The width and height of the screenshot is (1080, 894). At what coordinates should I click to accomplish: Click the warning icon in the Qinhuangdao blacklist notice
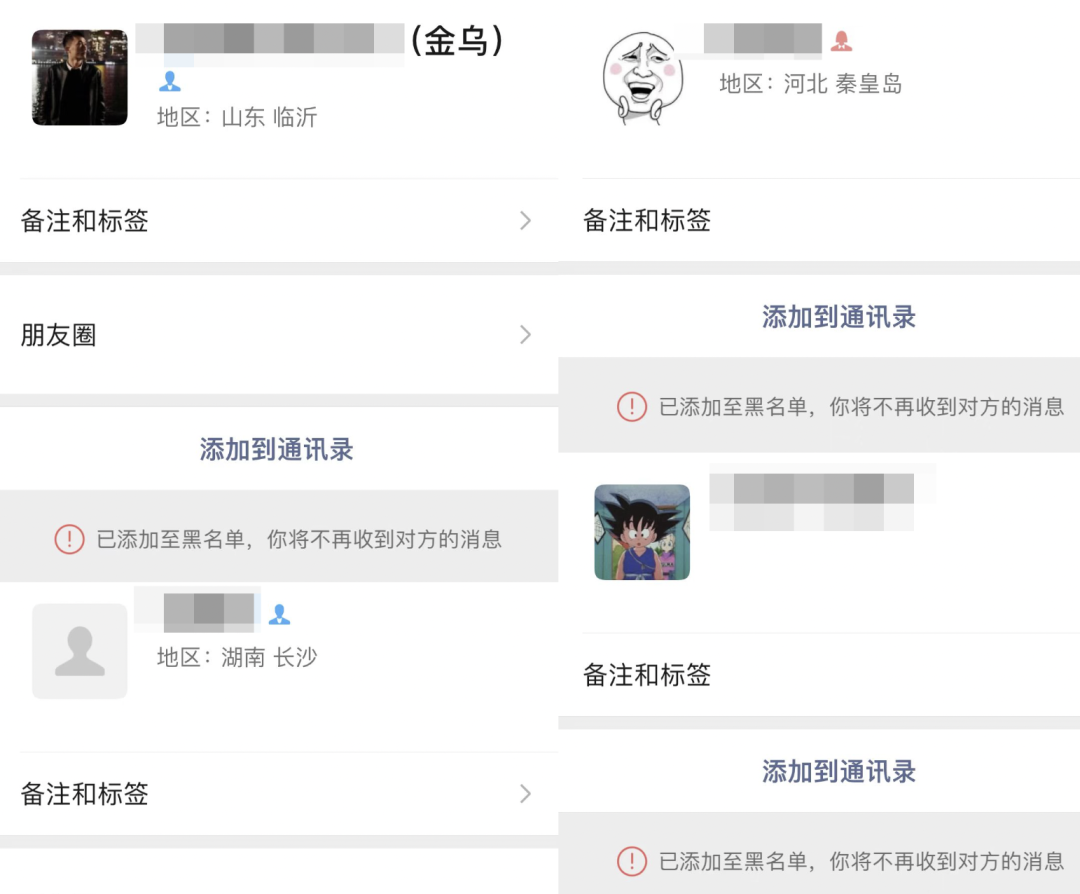632,406
